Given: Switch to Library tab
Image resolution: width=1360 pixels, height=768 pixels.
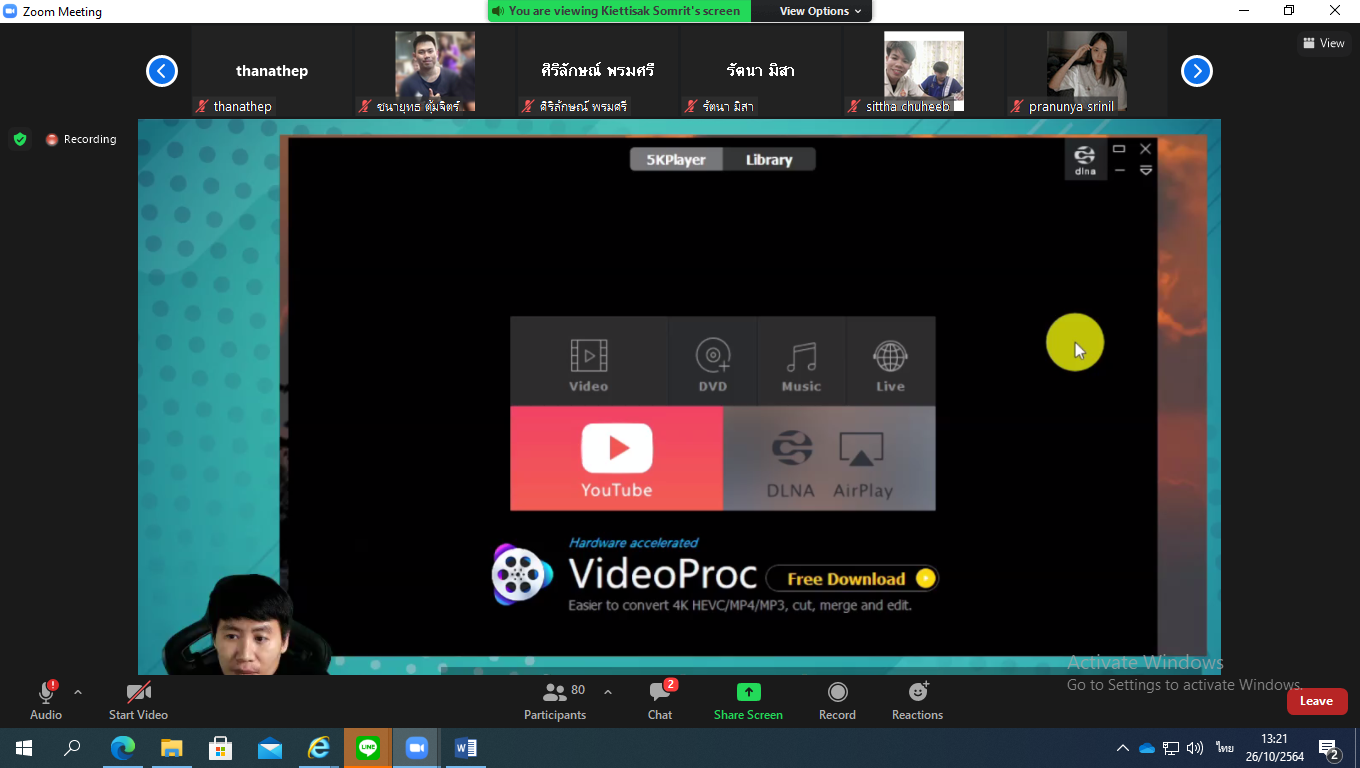Looking at the screenshot, I should (x=768, y=159).
